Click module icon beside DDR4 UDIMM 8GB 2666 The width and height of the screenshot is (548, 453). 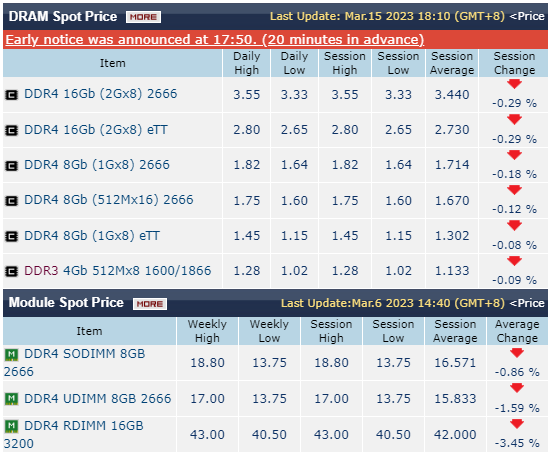tap(12, 398)
